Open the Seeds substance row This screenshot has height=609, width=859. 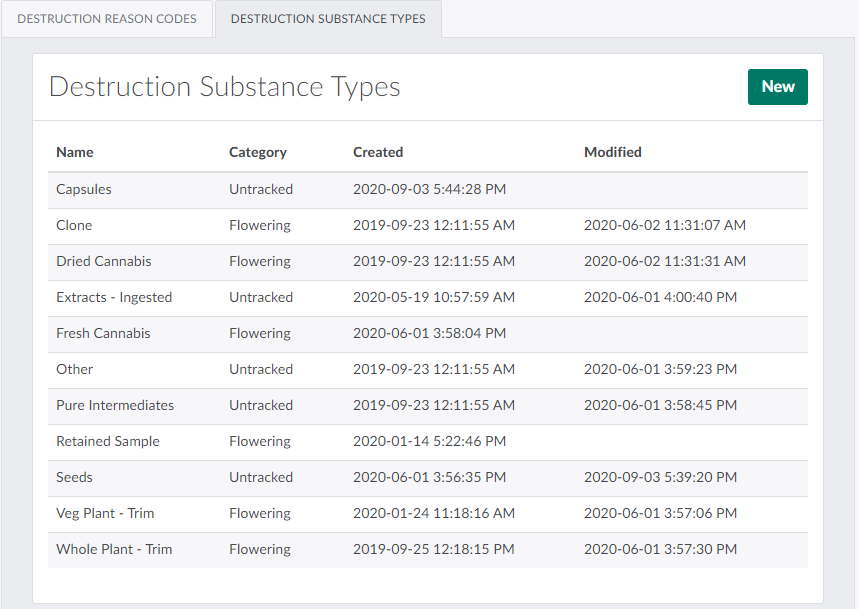pos(75,478)
